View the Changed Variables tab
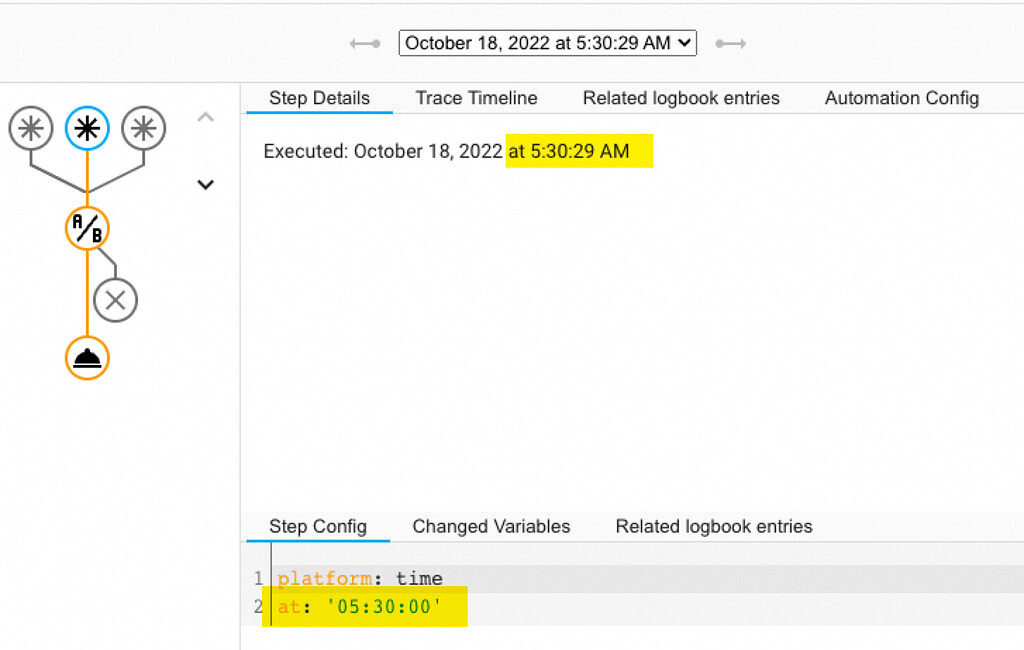 click(491, 526)
